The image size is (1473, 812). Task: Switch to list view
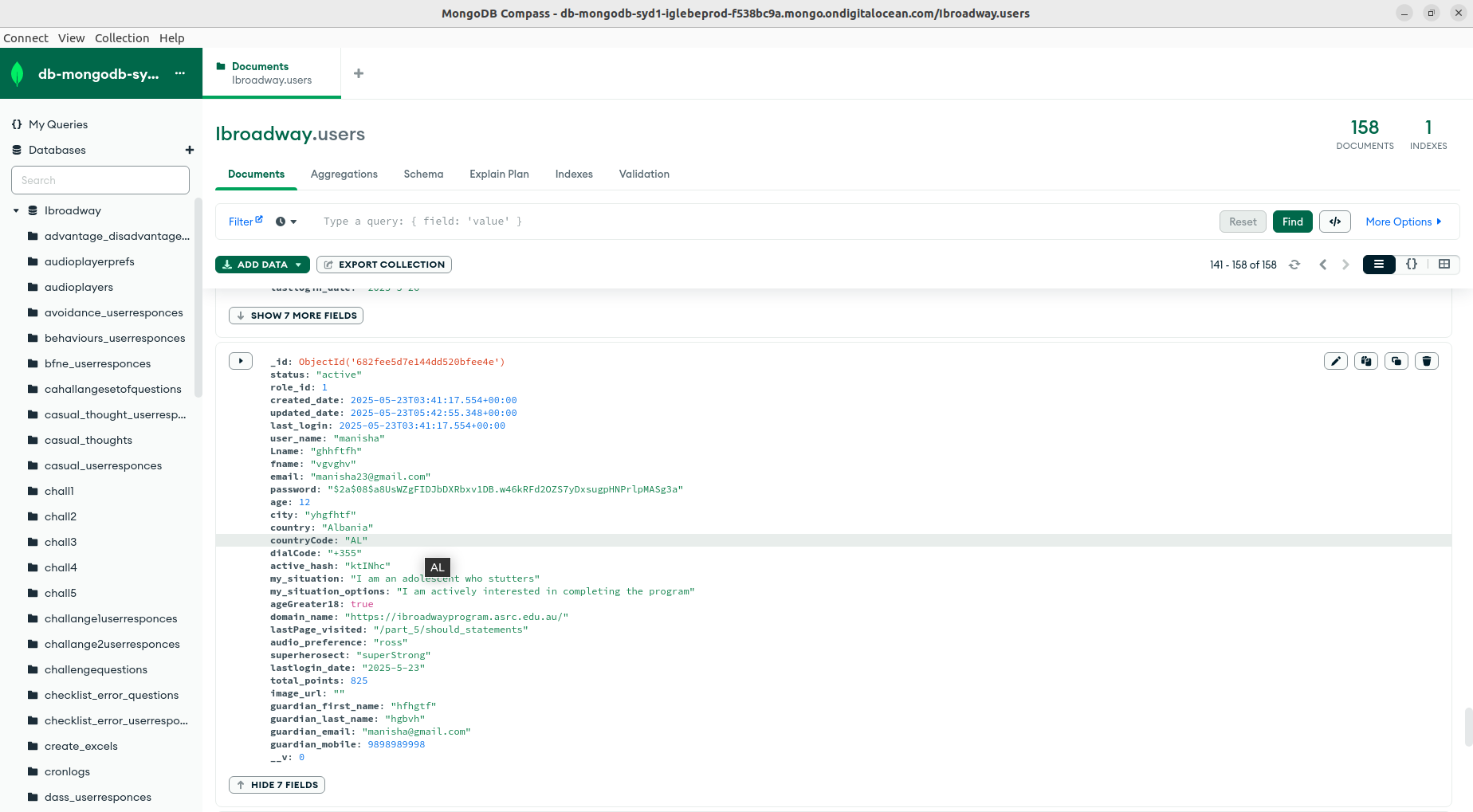click(1379, 265)
